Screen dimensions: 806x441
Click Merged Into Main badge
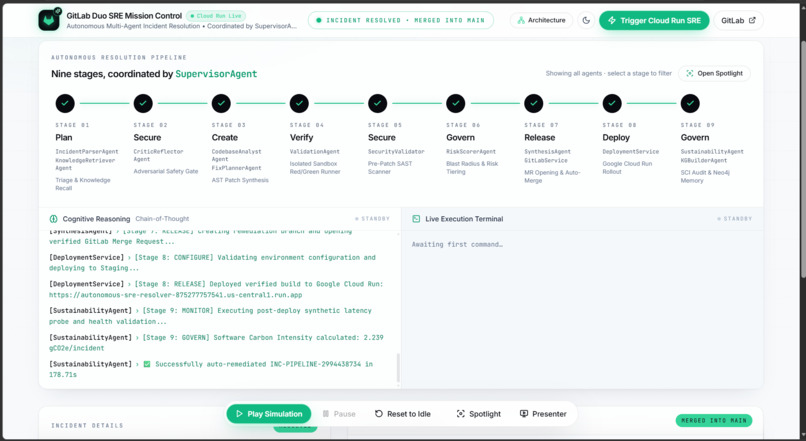pos(713,420)
